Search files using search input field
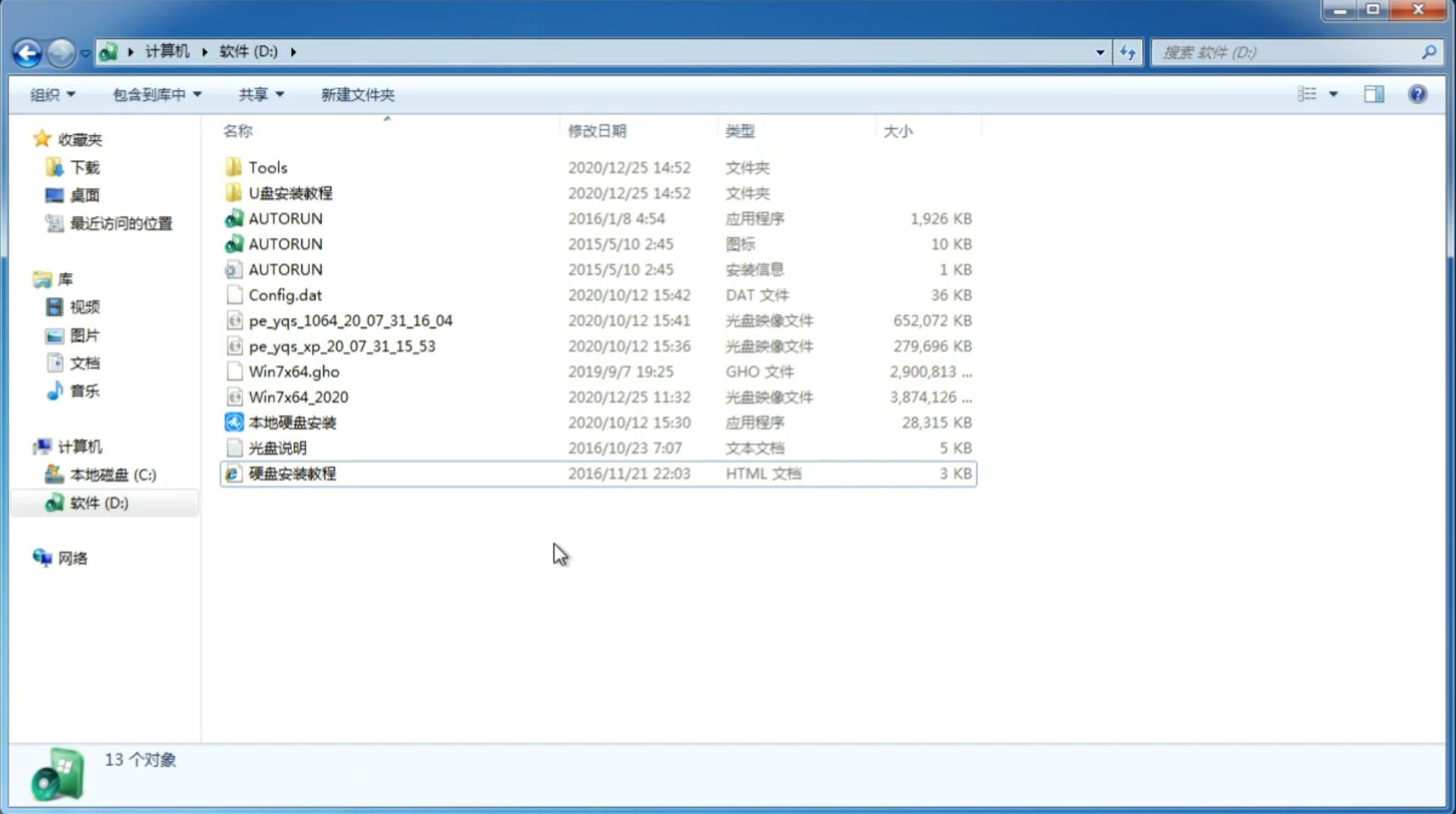 tap(1290, 52)
